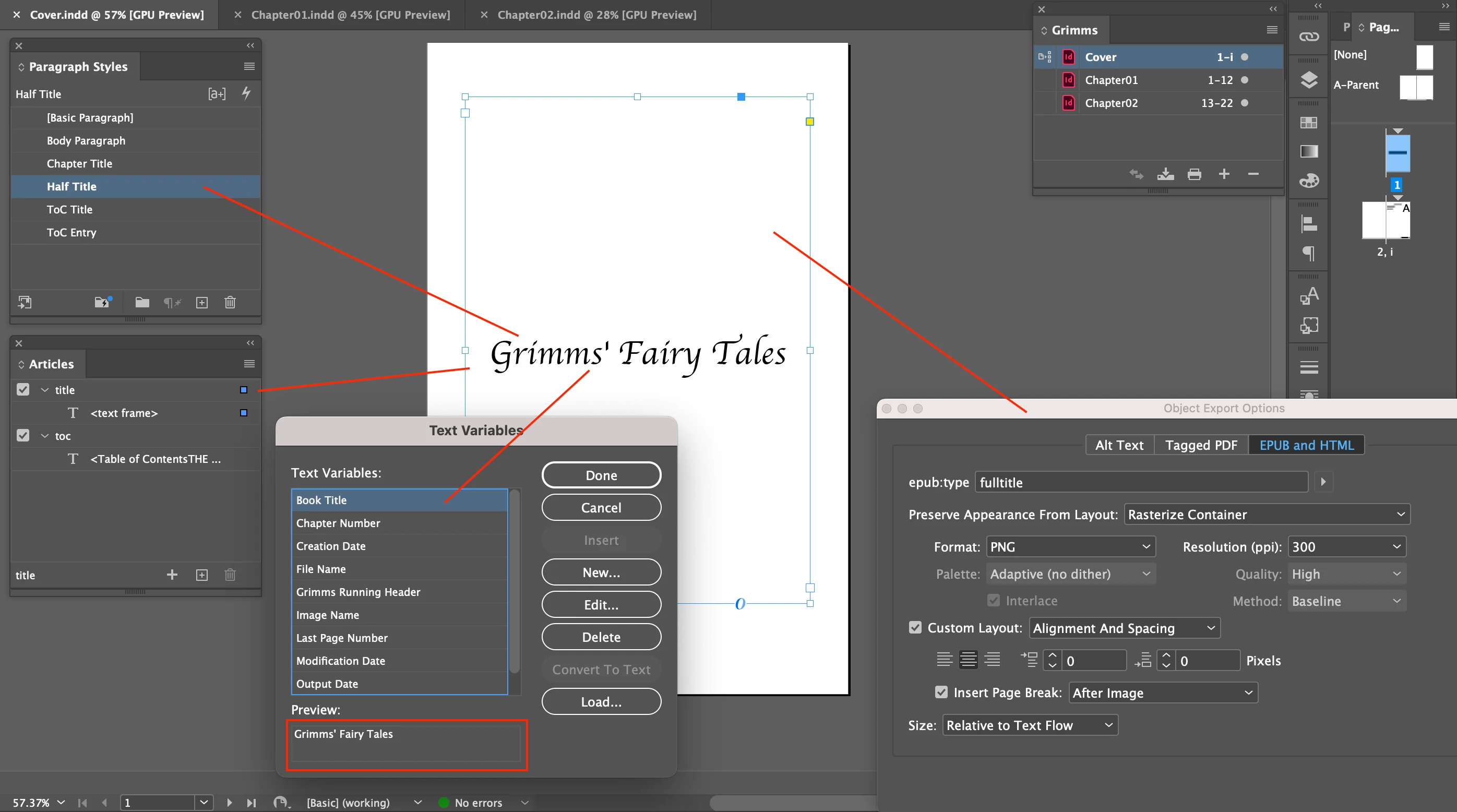Open the Layers panel icon

click(x=1309, y=80)
